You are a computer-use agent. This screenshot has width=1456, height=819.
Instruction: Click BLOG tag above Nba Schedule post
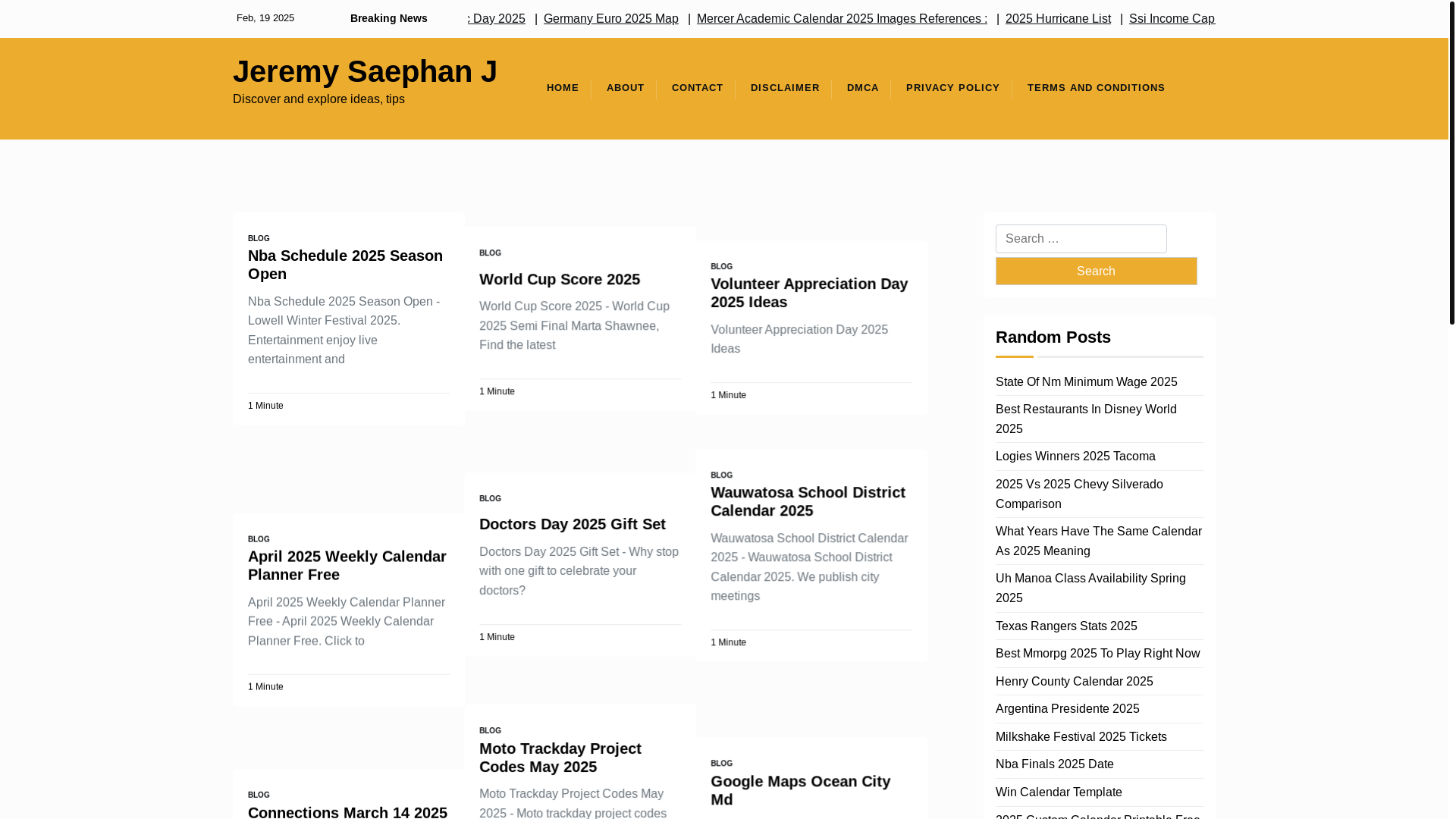(x=259, y=238)
